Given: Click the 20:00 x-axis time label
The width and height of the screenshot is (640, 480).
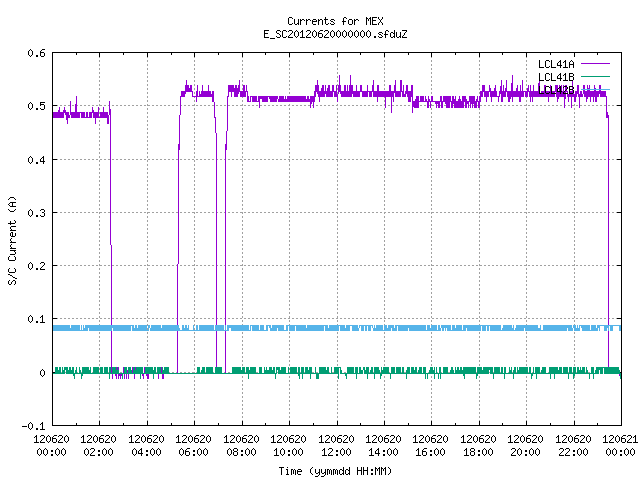Looking at the screenshot, I should (525, 452).
